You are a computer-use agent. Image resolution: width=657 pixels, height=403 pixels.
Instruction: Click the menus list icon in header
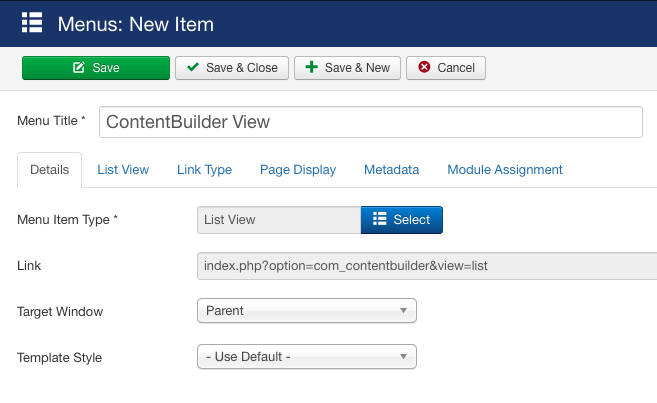point(32,22)
